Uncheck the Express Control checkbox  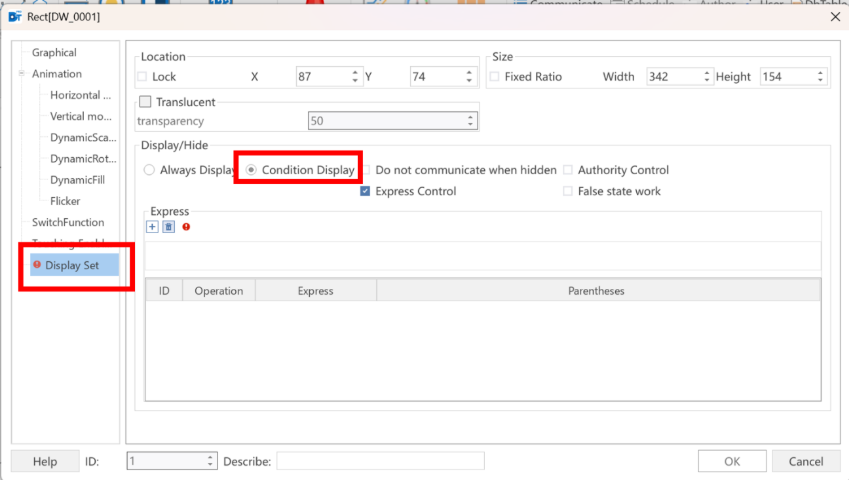click(x=365, y=191)
